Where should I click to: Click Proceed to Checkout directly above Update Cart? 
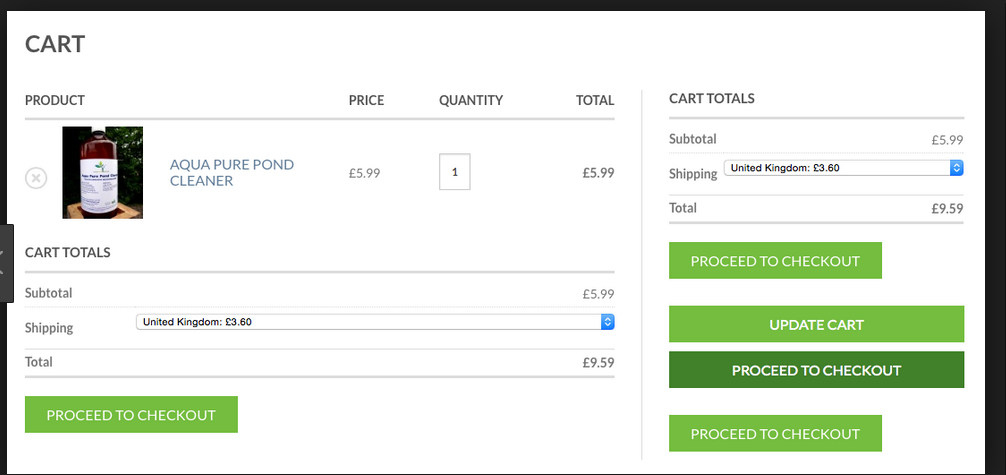(775, 261)
